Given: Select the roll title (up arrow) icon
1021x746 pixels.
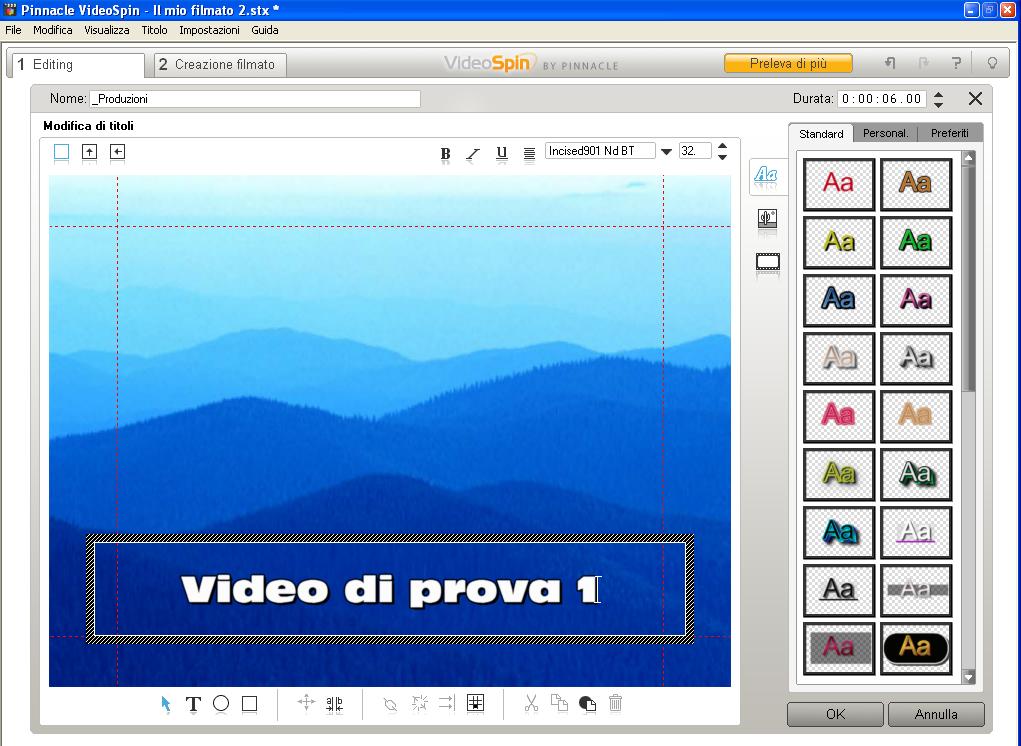Looking at the screenshot, I should [89, 152].
